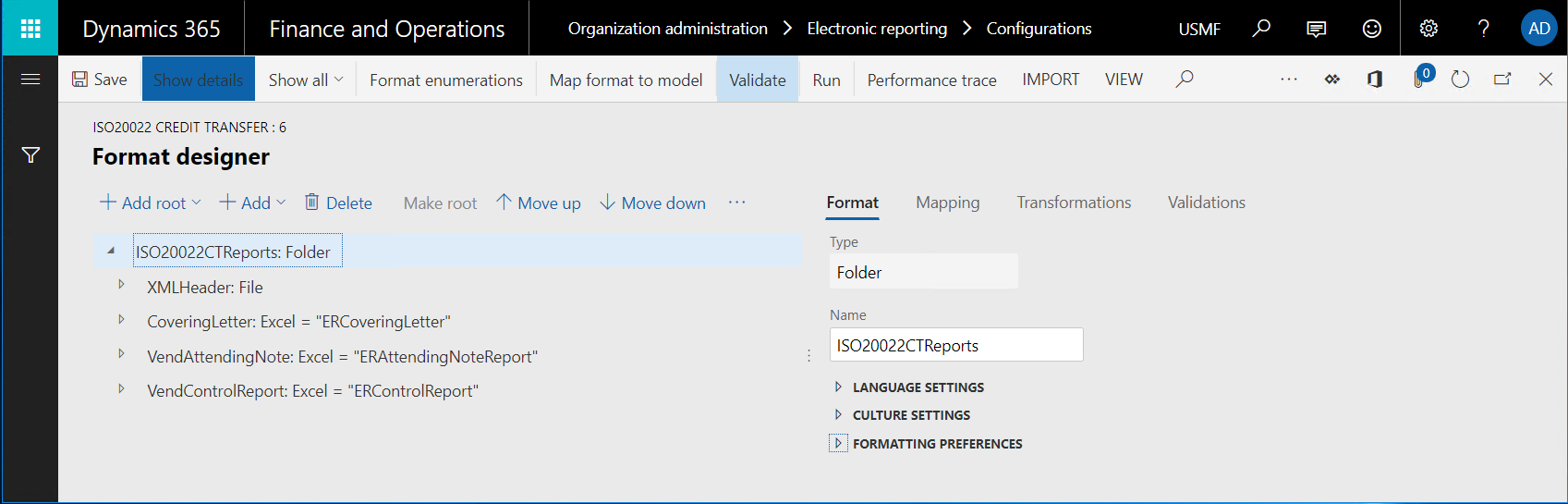Click Move down in tree toolbar

coord(653,203)
